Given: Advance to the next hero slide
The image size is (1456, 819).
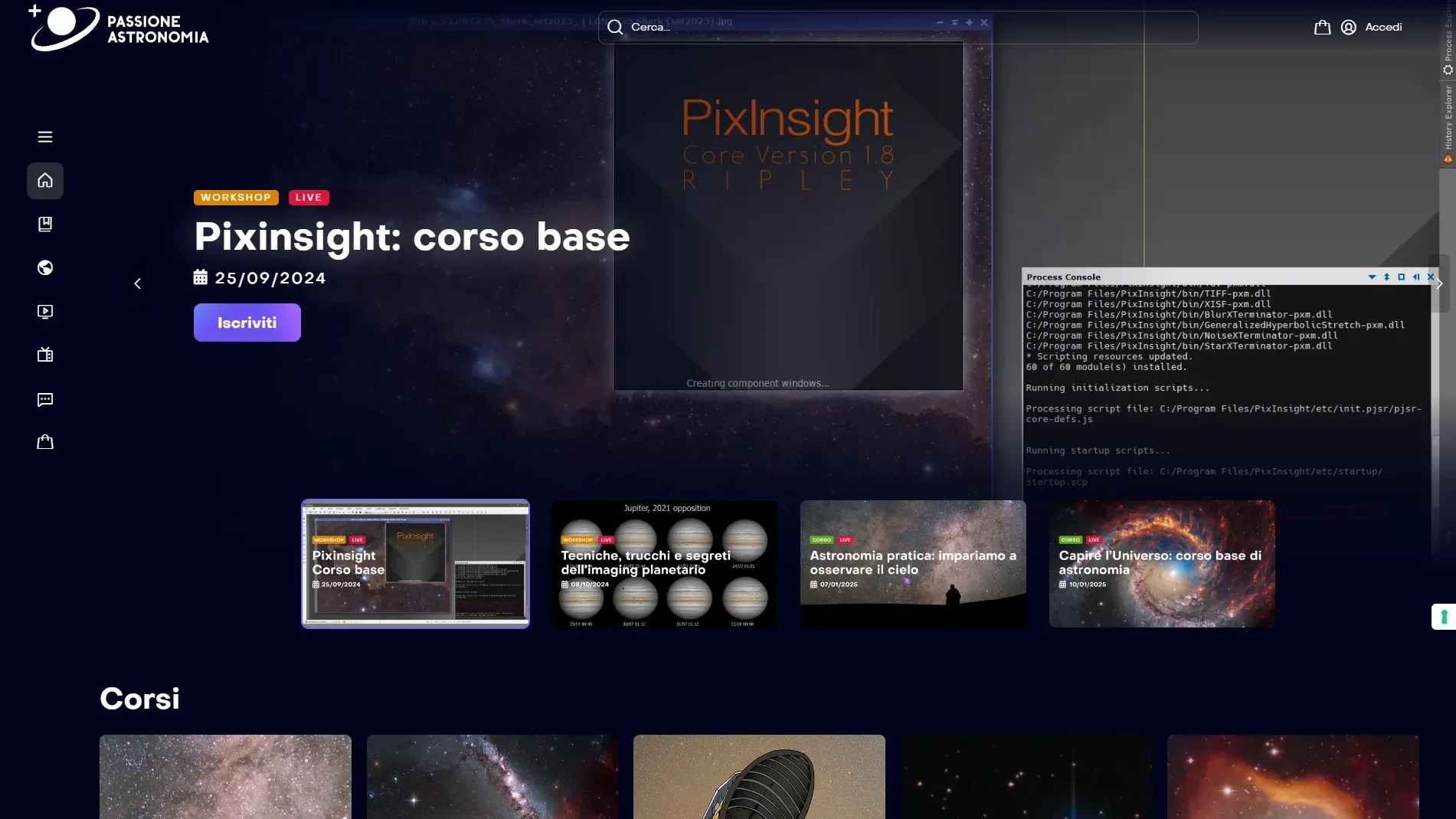Looking at the screenshot, I should pos(1439,283).
